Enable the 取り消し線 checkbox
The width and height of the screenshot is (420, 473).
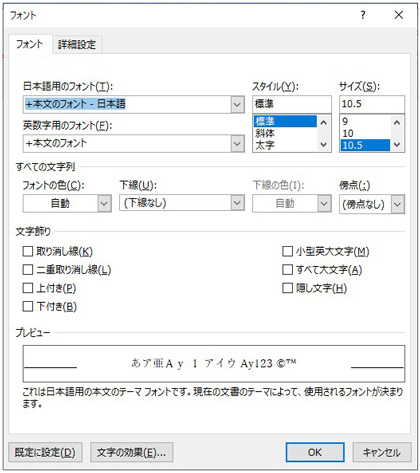pyautogui.click(x=28, y=251)
